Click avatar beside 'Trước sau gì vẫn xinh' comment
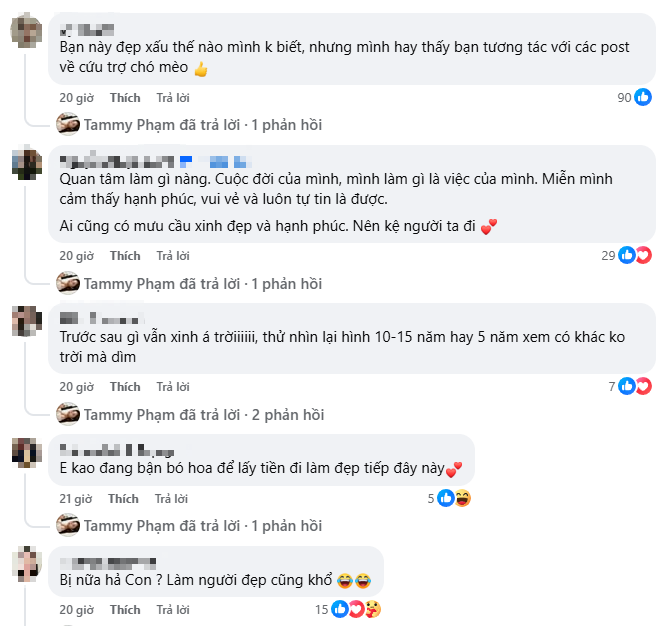670x626 pixels. 25,319
